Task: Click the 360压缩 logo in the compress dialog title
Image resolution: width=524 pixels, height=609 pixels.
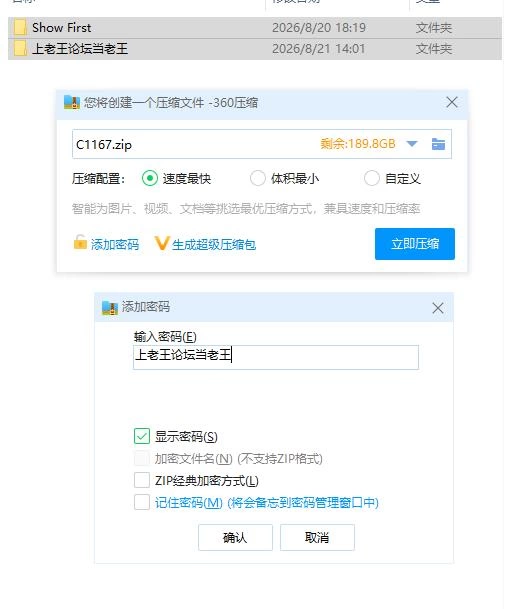Action: pos(72,102)
